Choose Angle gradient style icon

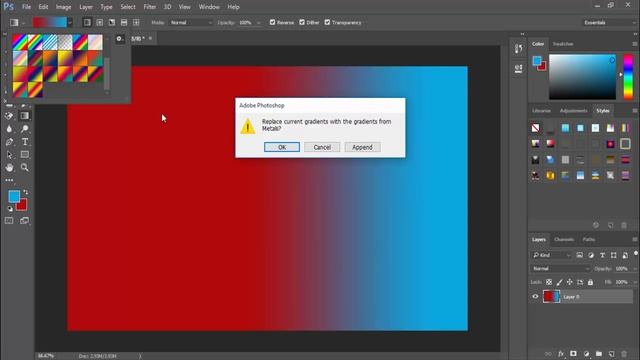point(111,22)
